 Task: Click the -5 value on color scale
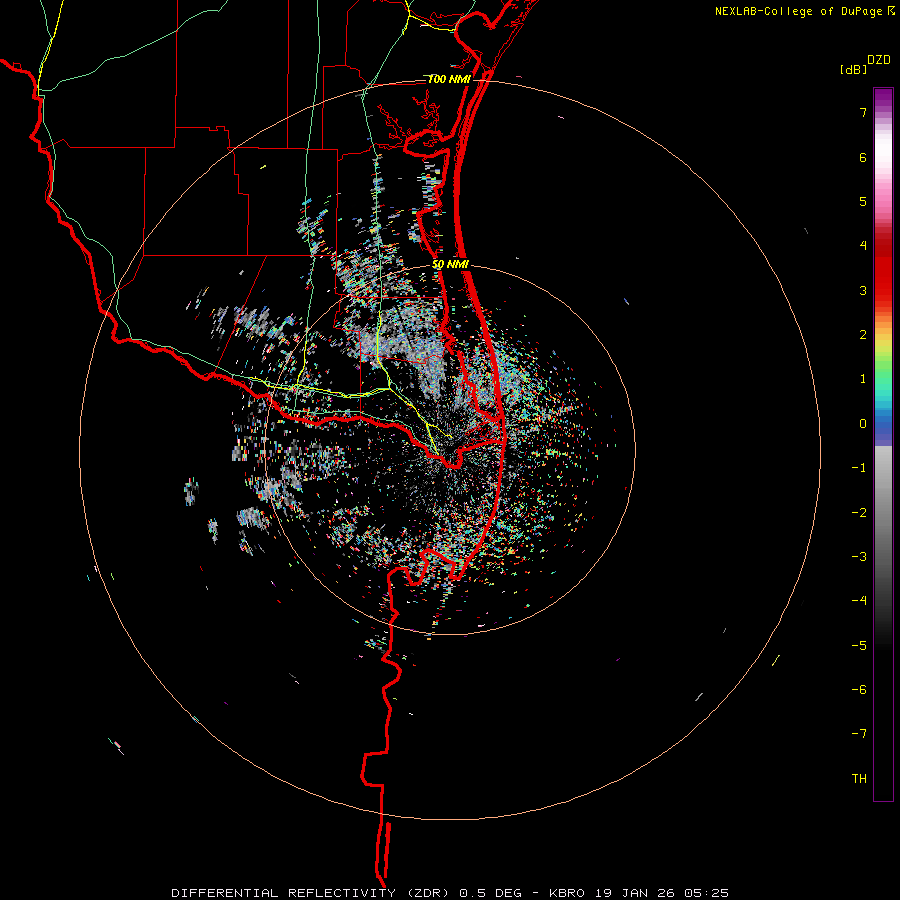859,646
